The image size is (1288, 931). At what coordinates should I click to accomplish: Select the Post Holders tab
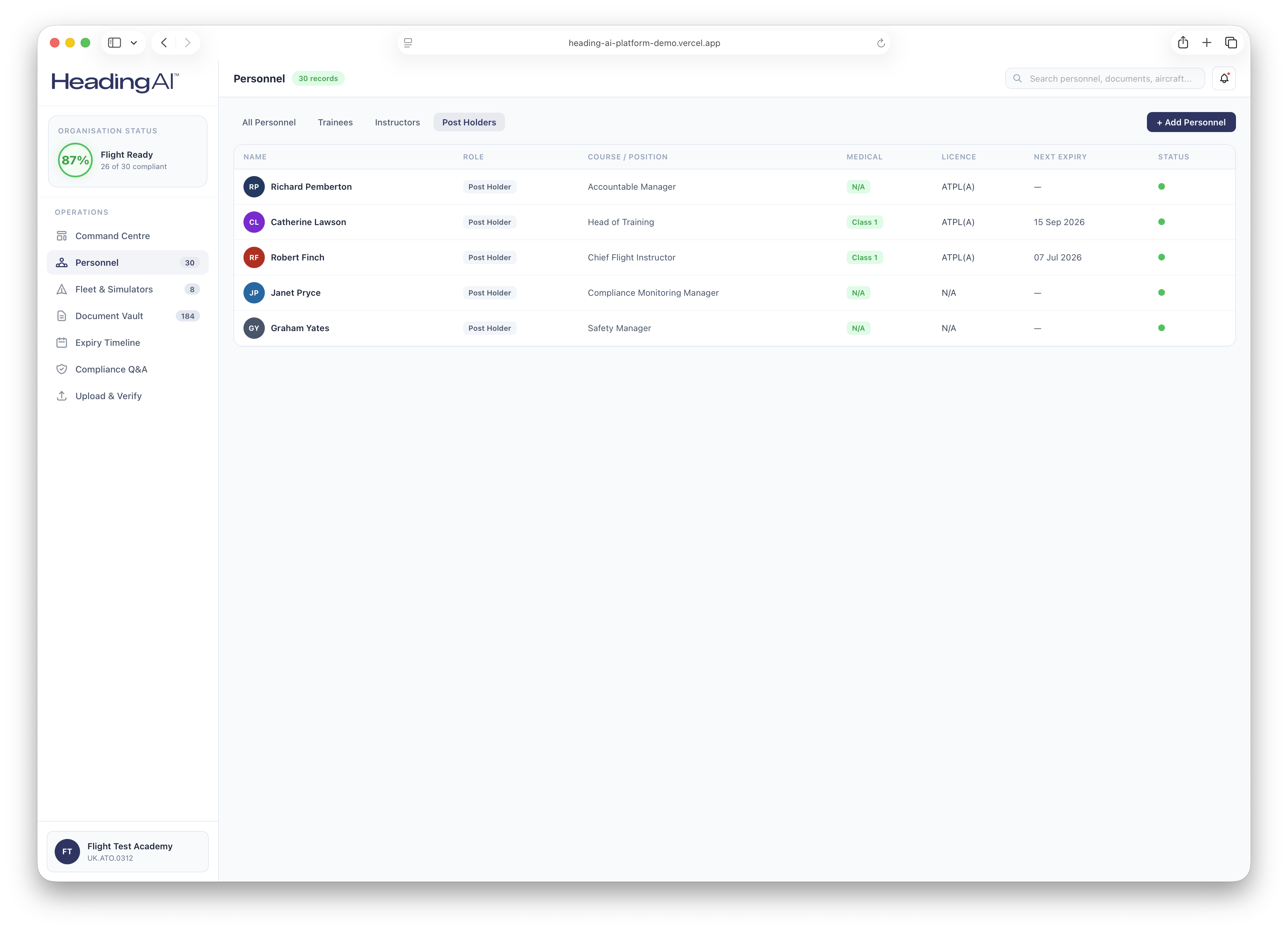click(469, 122)
